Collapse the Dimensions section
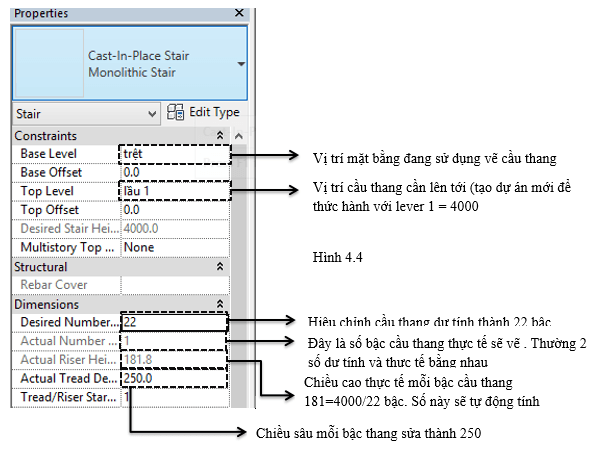 [x=220, y=304]
